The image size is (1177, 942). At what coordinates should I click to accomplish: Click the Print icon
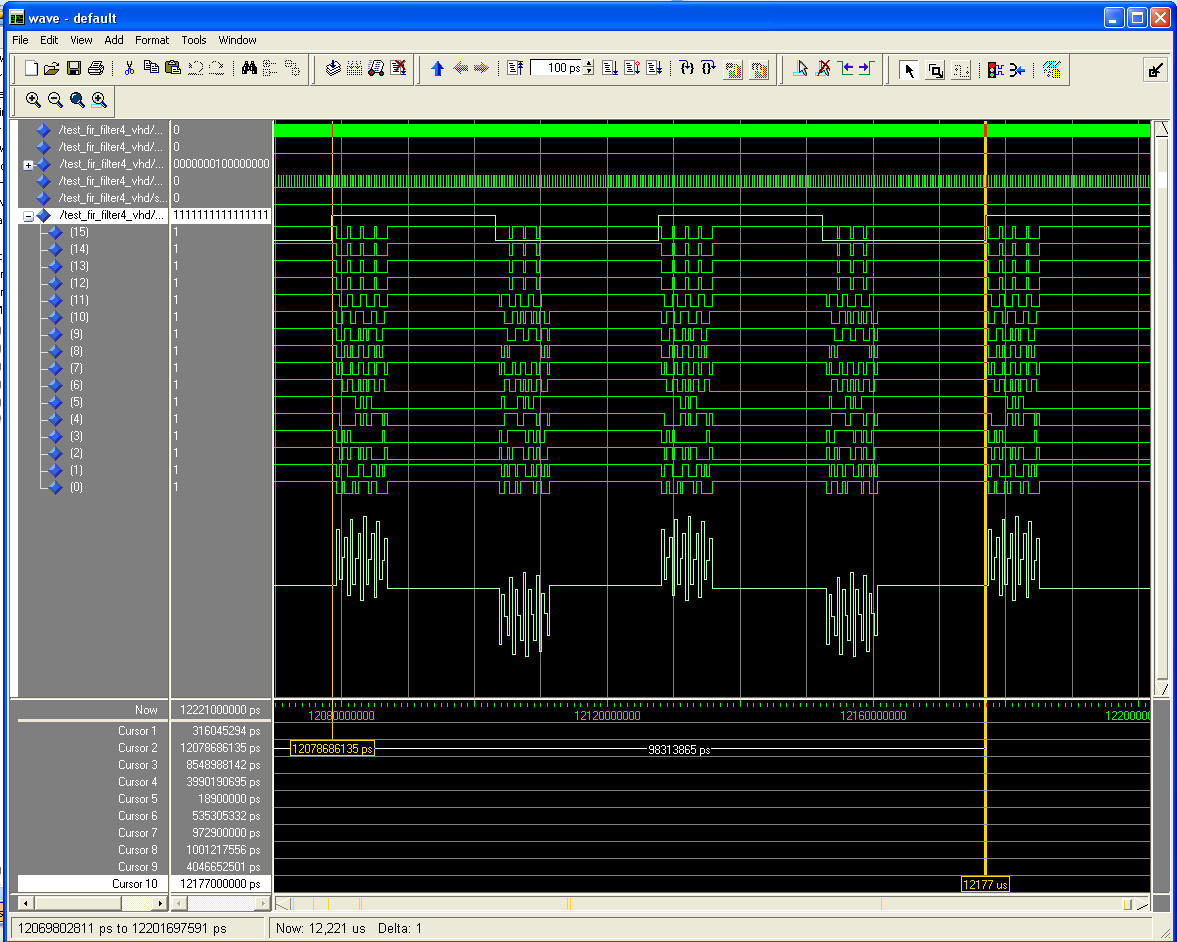[96, 69]
